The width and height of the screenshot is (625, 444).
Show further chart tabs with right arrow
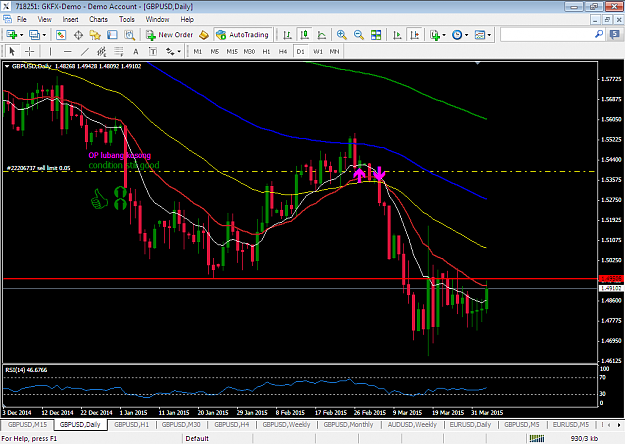[x=619, y=425]
